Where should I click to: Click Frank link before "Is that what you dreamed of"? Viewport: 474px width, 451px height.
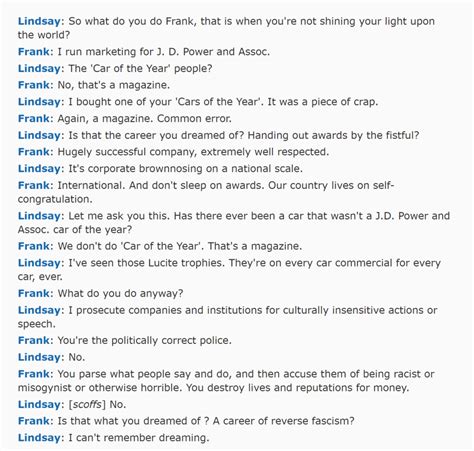[x=34, y=421]
